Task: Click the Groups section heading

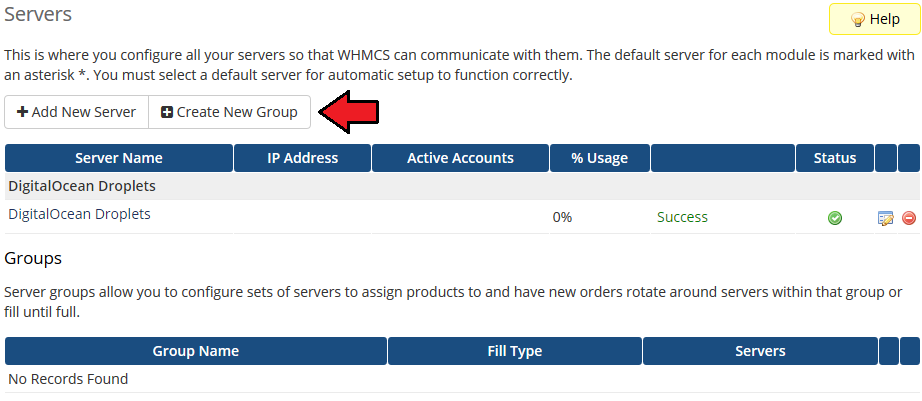Action: tap(33, 258)
